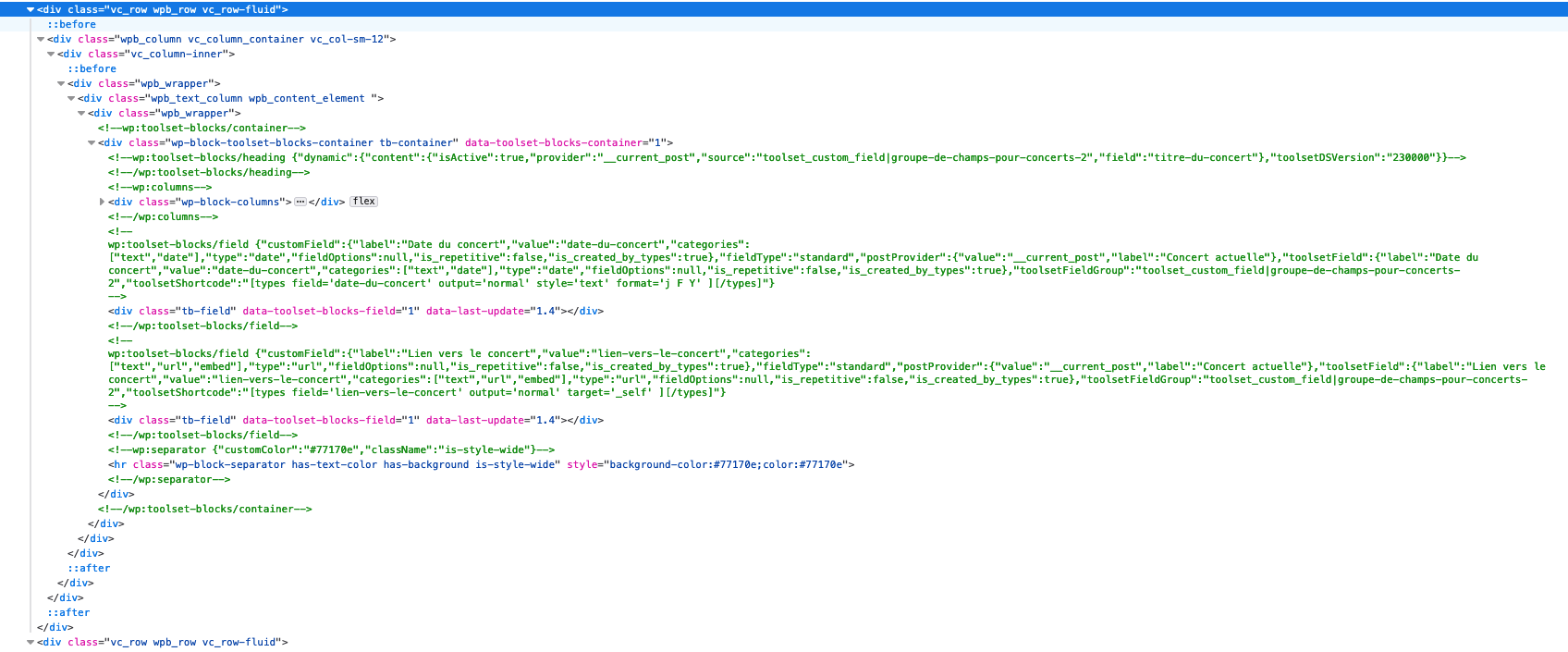This screenshot has height=652, width=1568.
Task: Collapse the highlighted vc_row div at top
Action: [x=31, y=9]
